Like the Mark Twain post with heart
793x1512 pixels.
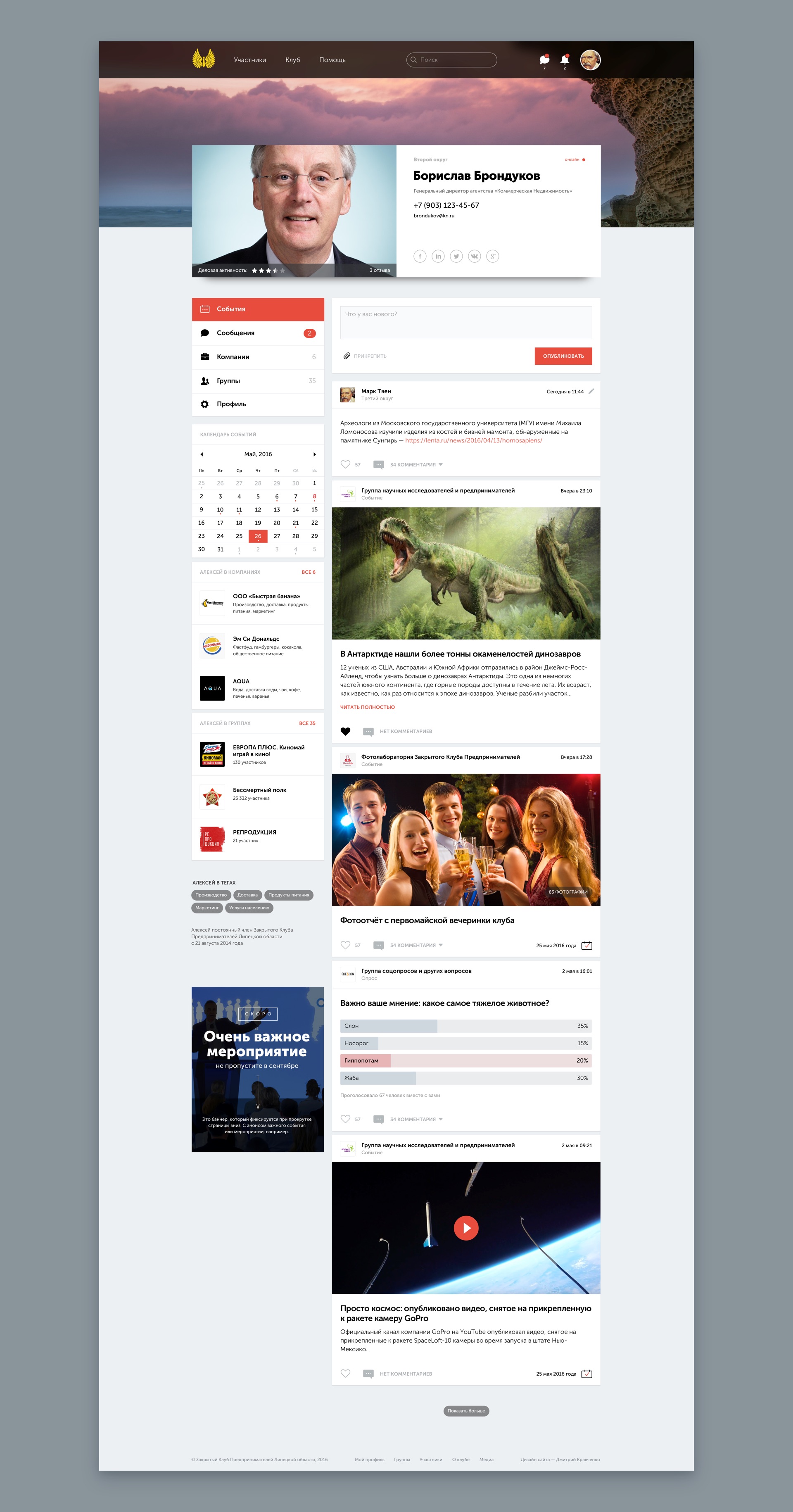pos(345,464)
